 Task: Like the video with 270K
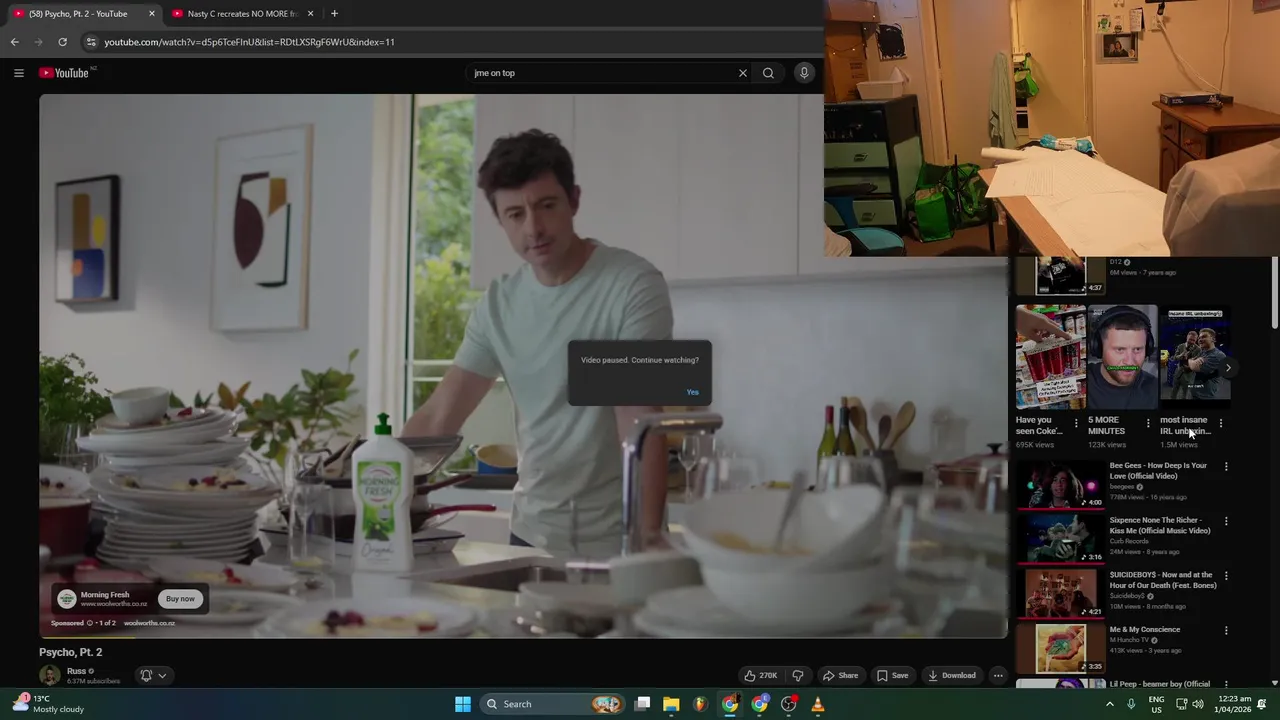click(760, 675)
